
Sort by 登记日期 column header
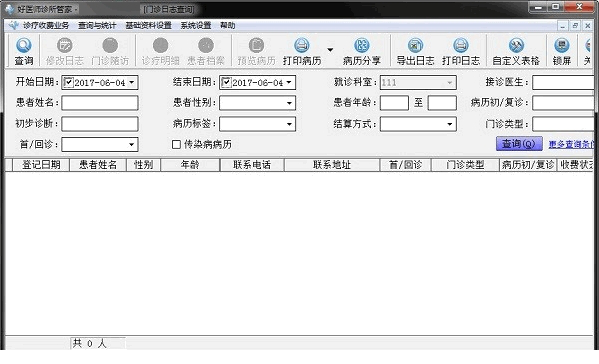(41, 165)
